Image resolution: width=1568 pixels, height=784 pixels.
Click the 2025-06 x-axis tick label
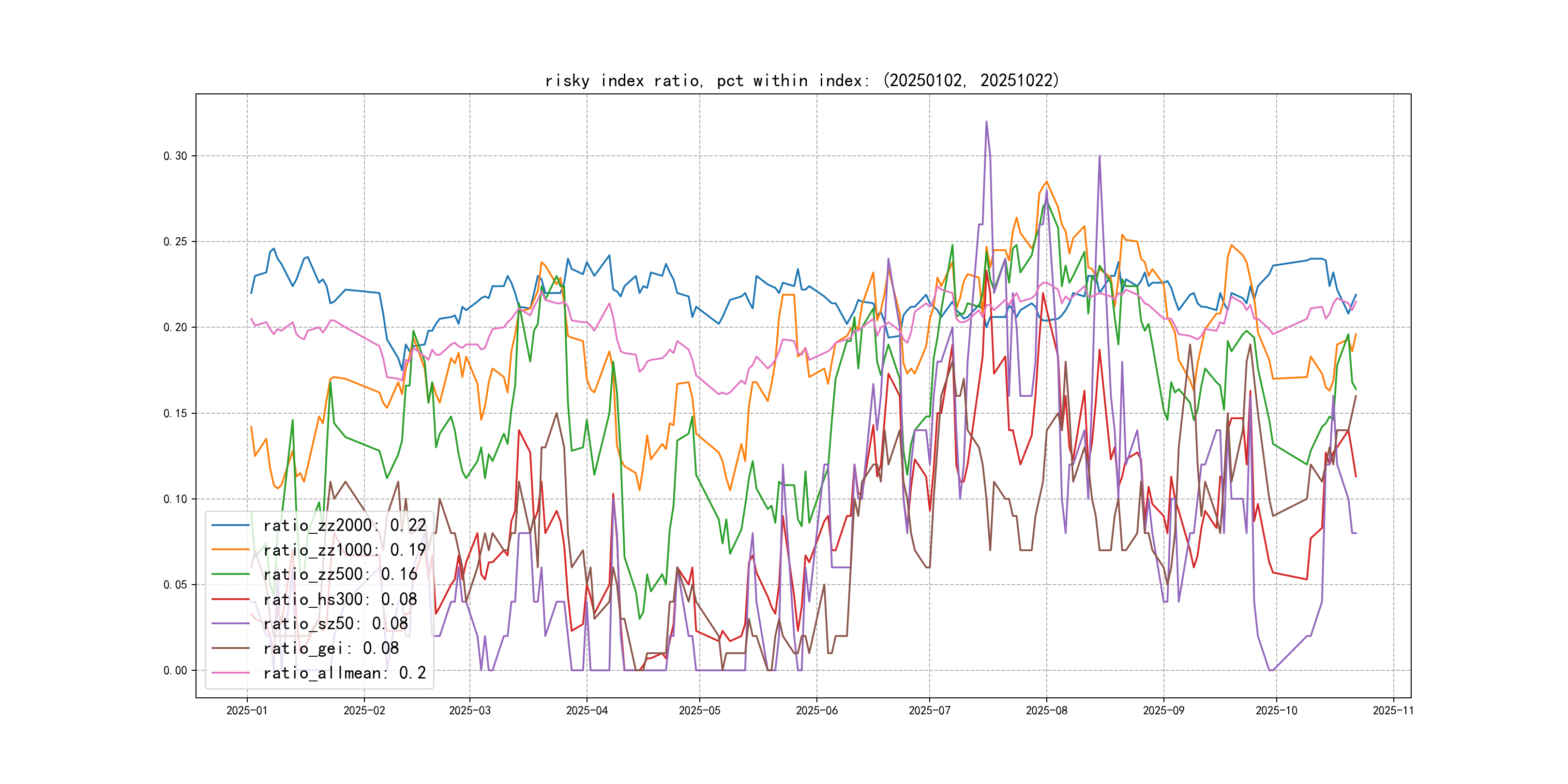click(816, 711)
